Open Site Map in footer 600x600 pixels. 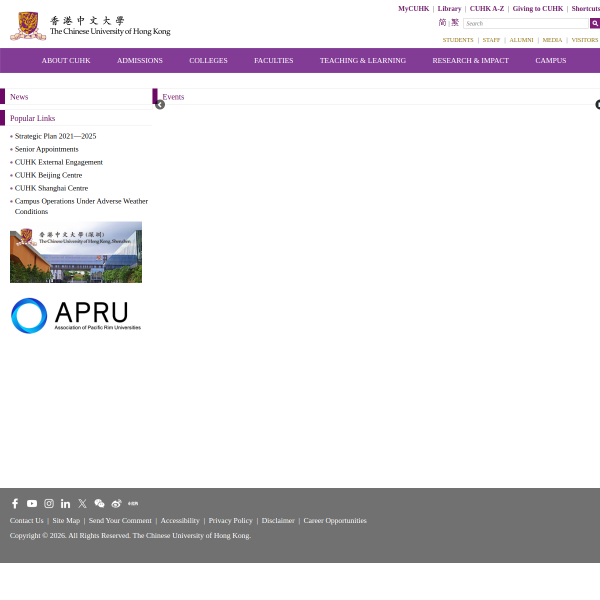point(66,520)
